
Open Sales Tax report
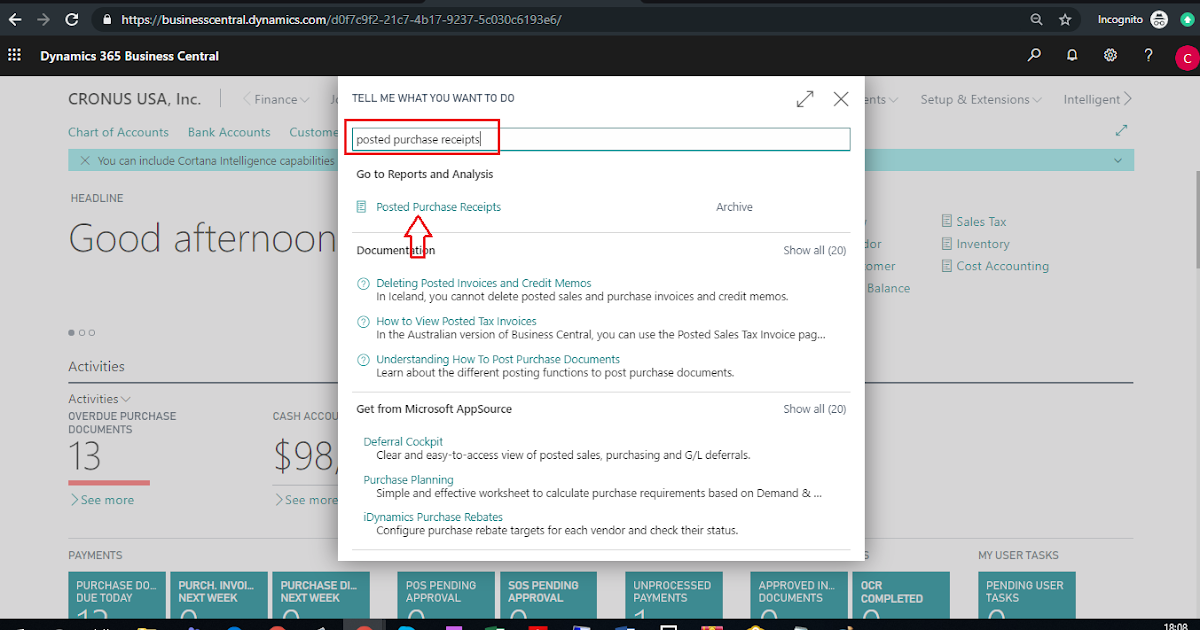click(981, 222)
